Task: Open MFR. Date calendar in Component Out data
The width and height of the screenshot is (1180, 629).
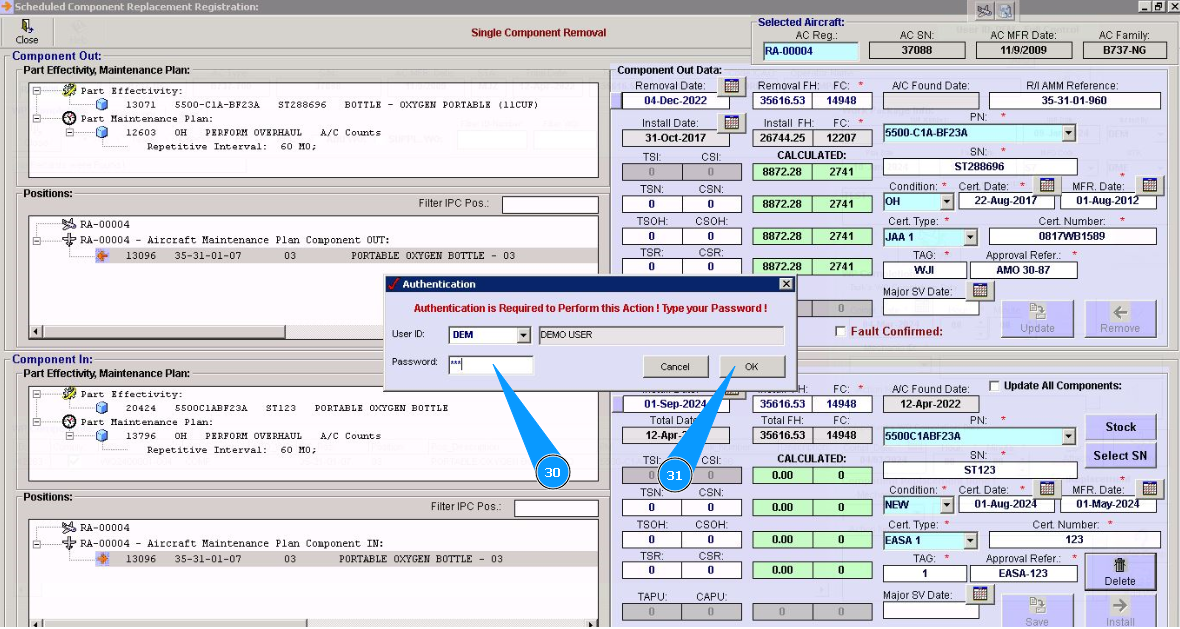Action: [x=1149, y=185]
